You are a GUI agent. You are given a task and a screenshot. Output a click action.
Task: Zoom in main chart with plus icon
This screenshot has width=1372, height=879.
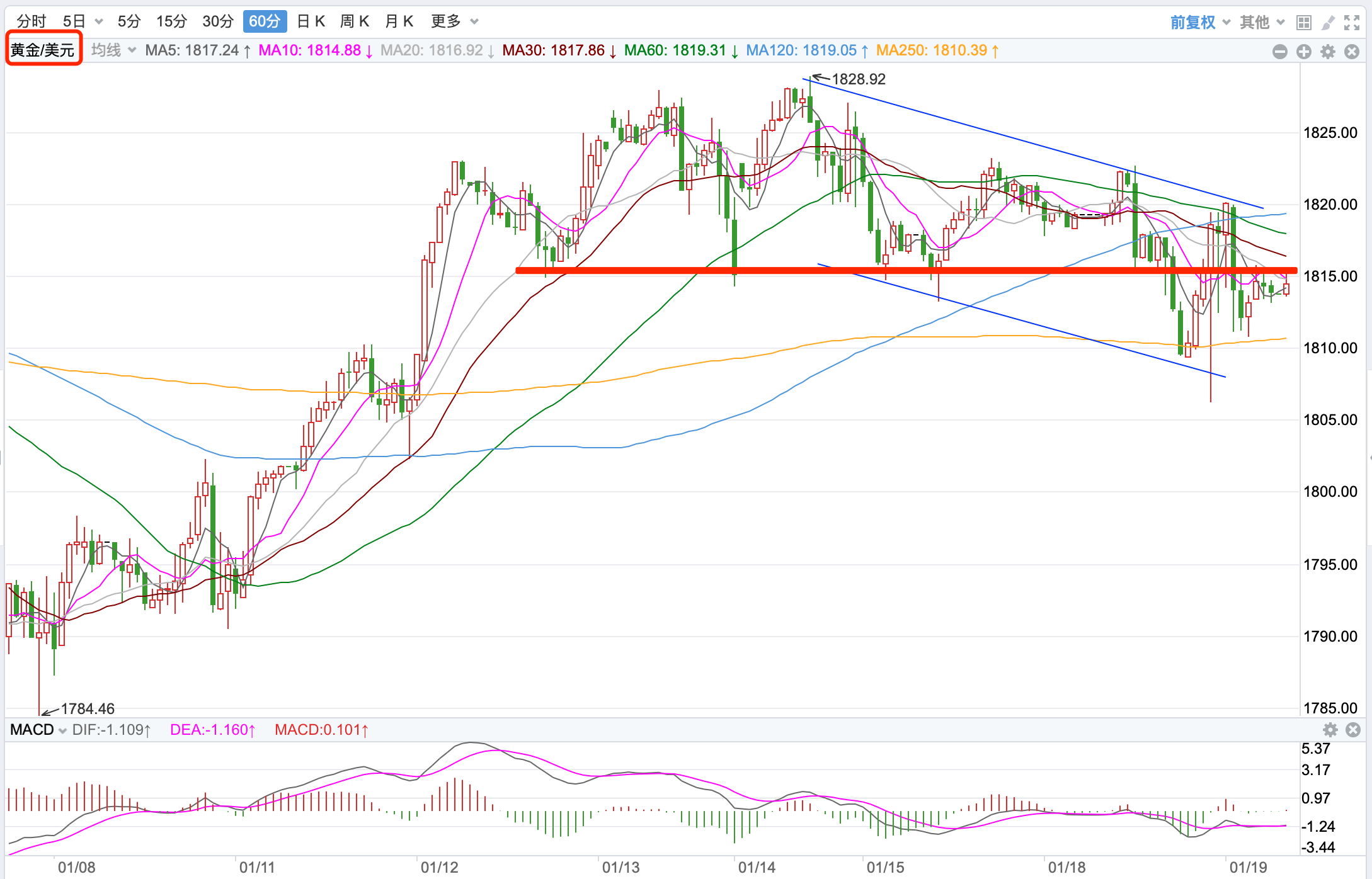click(1303, 52)
